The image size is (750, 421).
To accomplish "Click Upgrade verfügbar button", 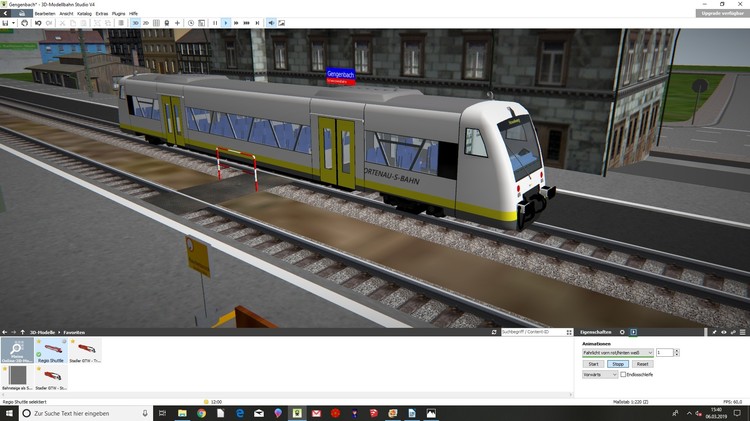I will click(x=722, y=13).
